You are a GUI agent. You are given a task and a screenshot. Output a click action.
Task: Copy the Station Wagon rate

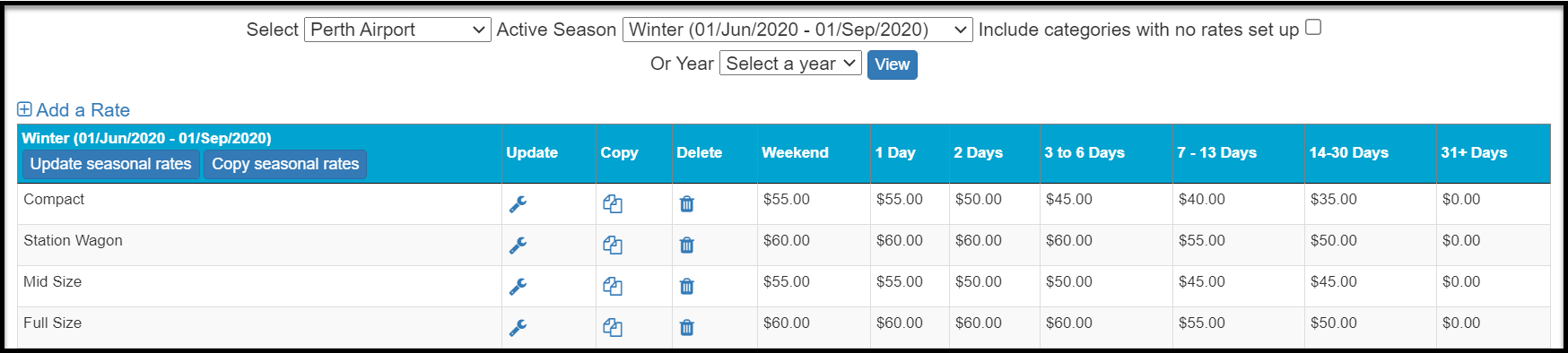coord(613,245)
